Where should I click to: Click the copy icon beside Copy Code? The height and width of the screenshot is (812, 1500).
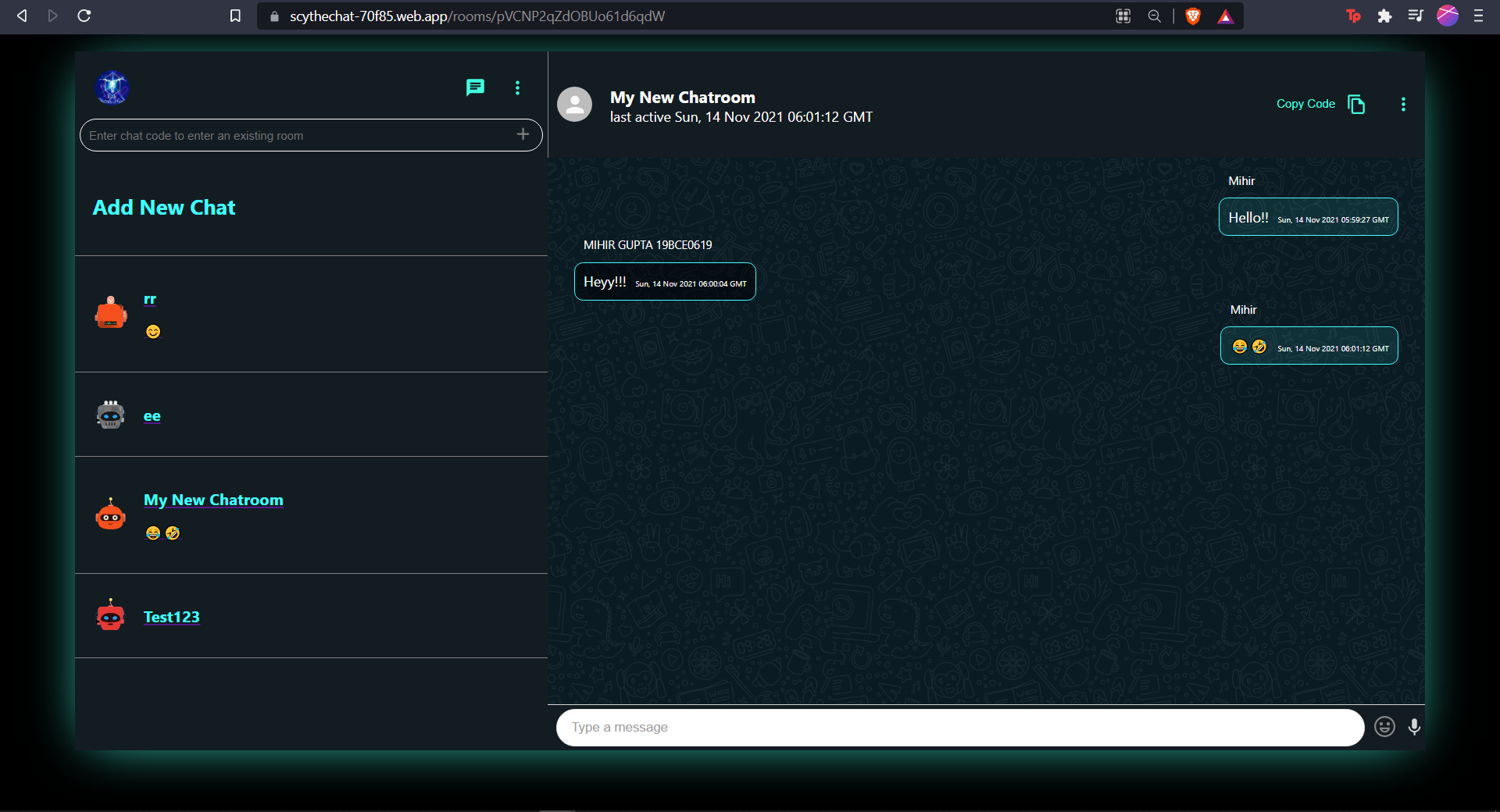pos(1357,104)
